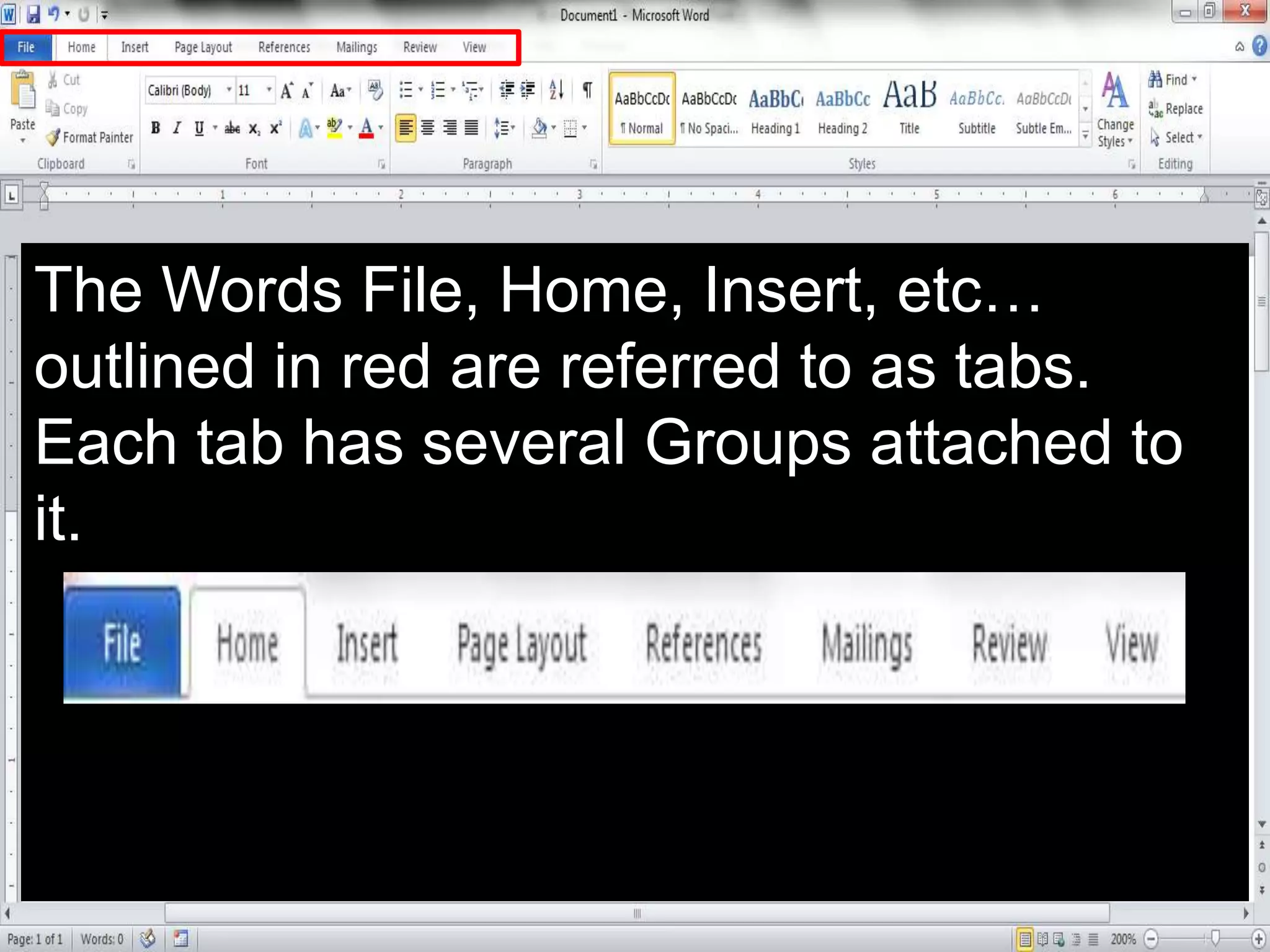Click the Strikethrough icon
The image size is (1270, 952).
(232, 128)
